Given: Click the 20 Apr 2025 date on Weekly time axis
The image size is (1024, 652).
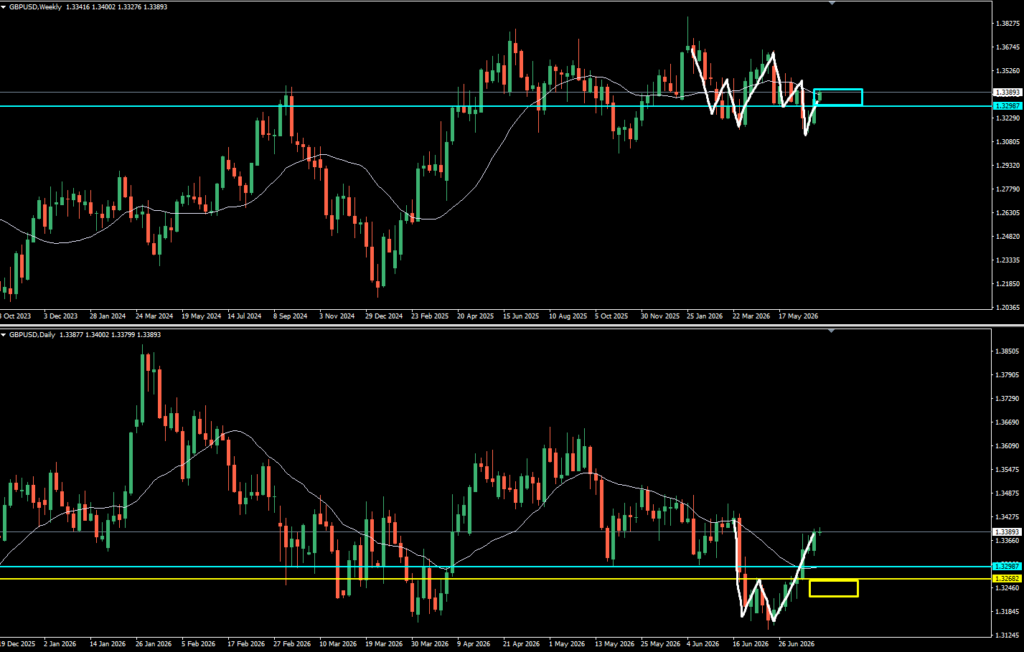Looking at the screenshot, I should [475, 316].
